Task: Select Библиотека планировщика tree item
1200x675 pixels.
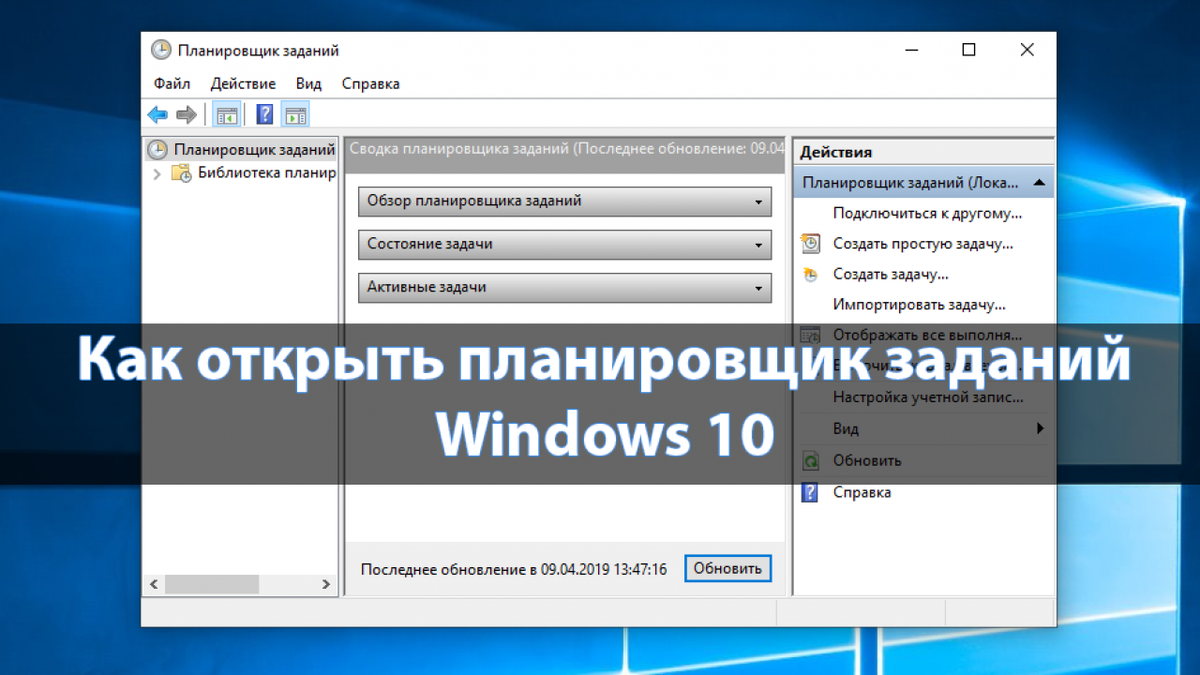Action: point(266,173)
